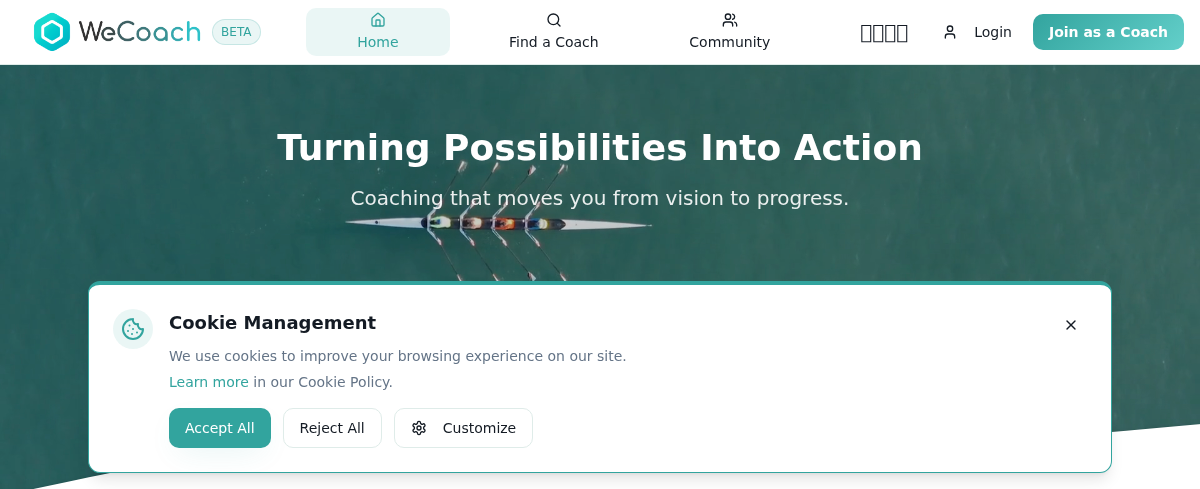Select the Home navigation label
This screenshot has width=1200, height=489.
pos(378,42)
